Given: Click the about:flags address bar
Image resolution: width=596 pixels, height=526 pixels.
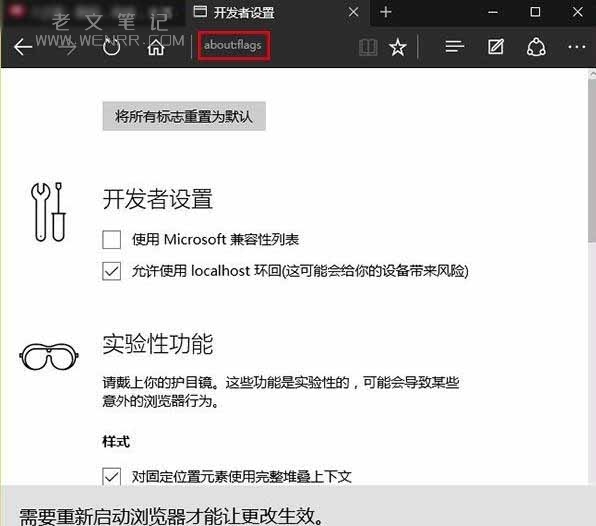Looking at the screenshot, I should (x=233, y=45).
